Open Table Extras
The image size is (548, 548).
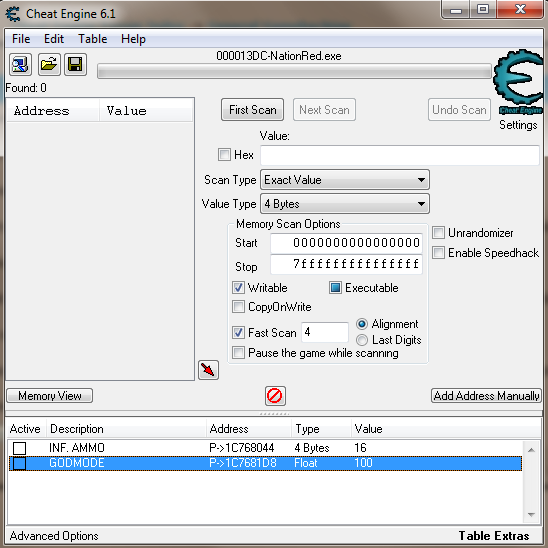(x=494, y=536)
